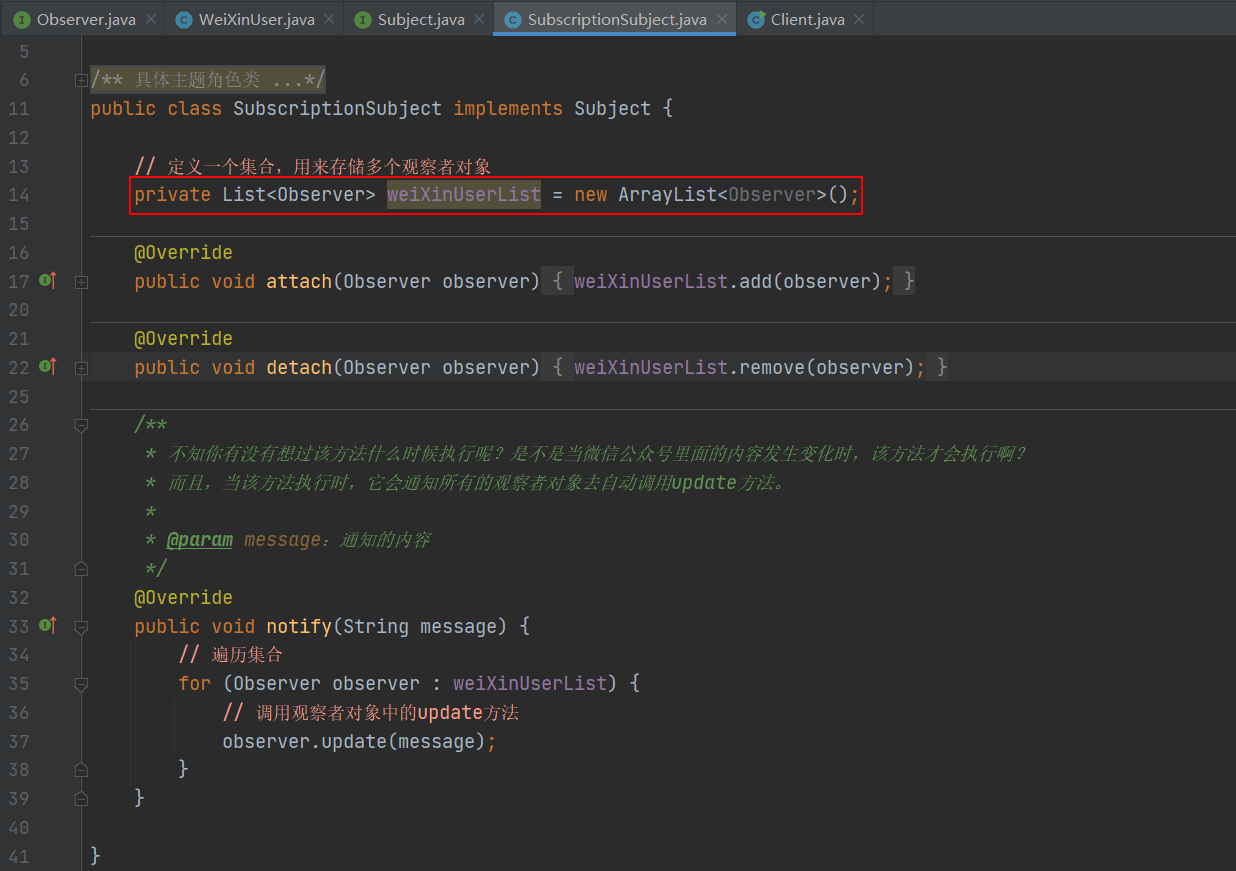Screen dimensions: 1236x871
Task: Click the folded placeholder '/** 具体主题角色类 ...*/'
Action: point(208,80)
